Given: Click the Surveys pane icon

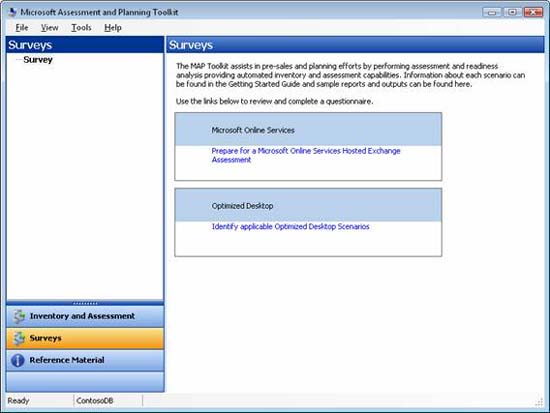Looking at the screenshot, I should click(19, 338).
